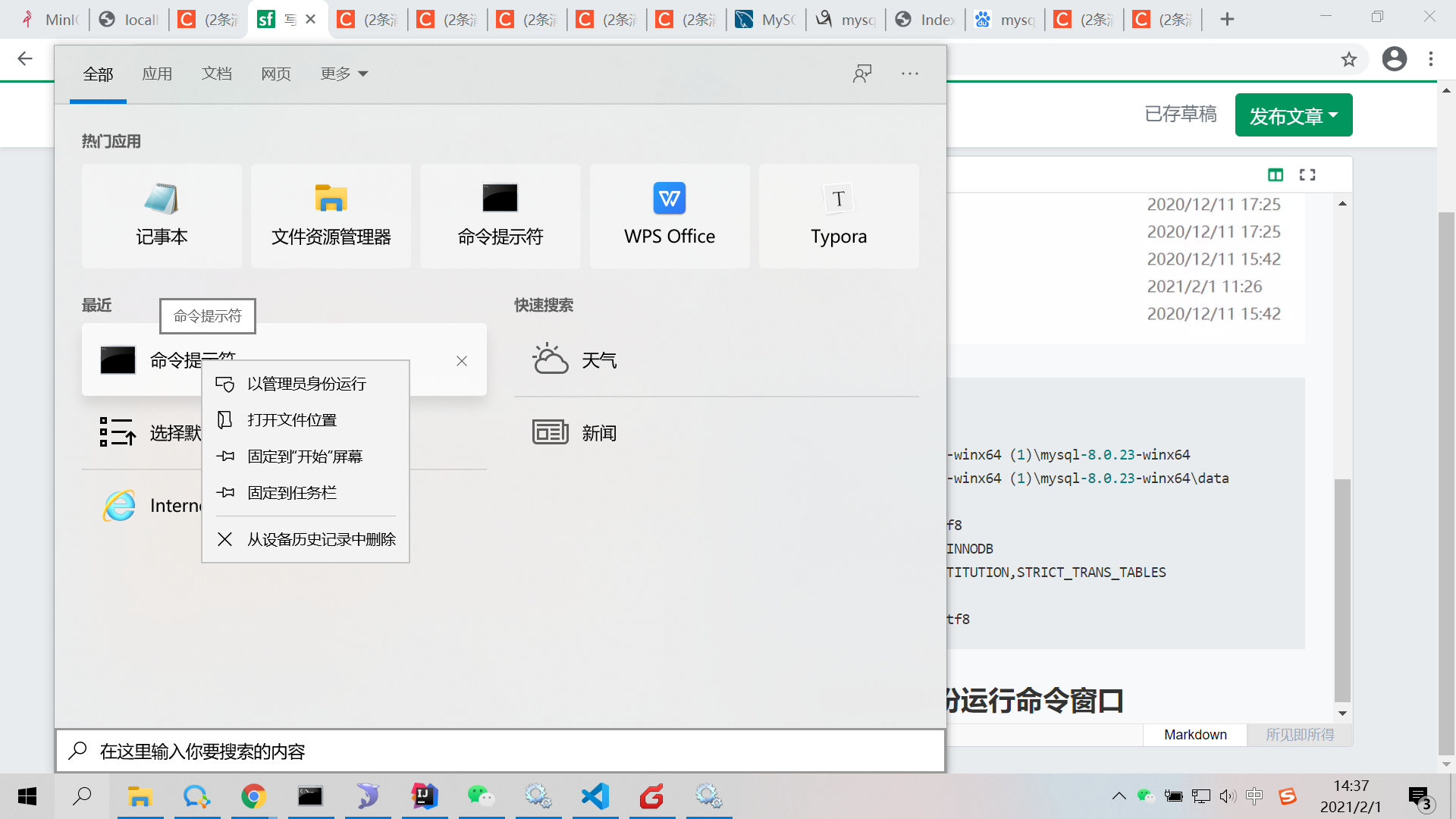
Task: Open Notepad (记事本) from top apps
Action: [x=162, y=216]
